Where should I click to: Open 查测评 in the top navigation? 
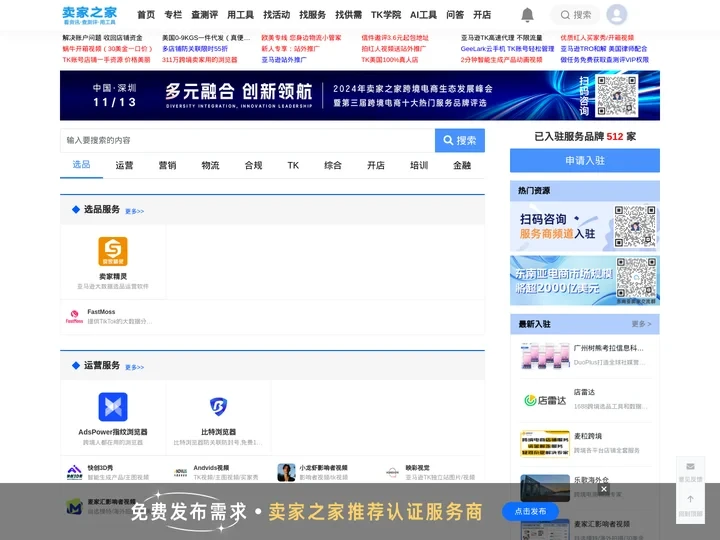204,15
